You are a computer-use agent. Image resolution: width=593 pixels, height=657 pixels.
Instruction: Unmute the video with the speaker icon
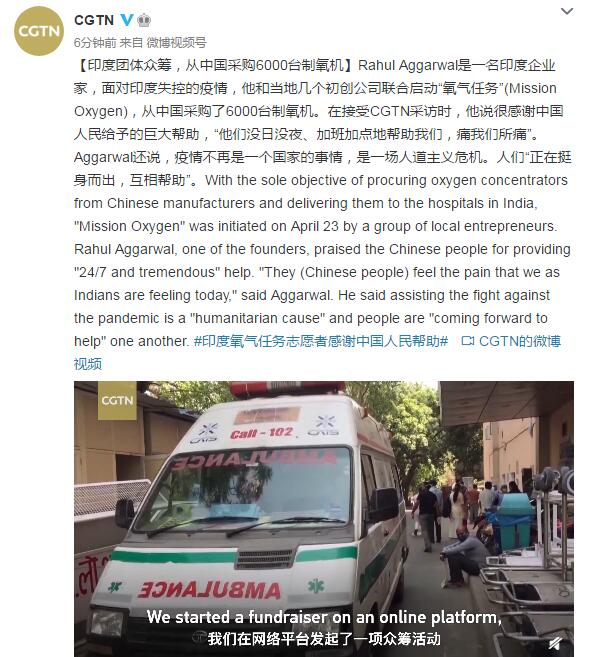[555, 643]
